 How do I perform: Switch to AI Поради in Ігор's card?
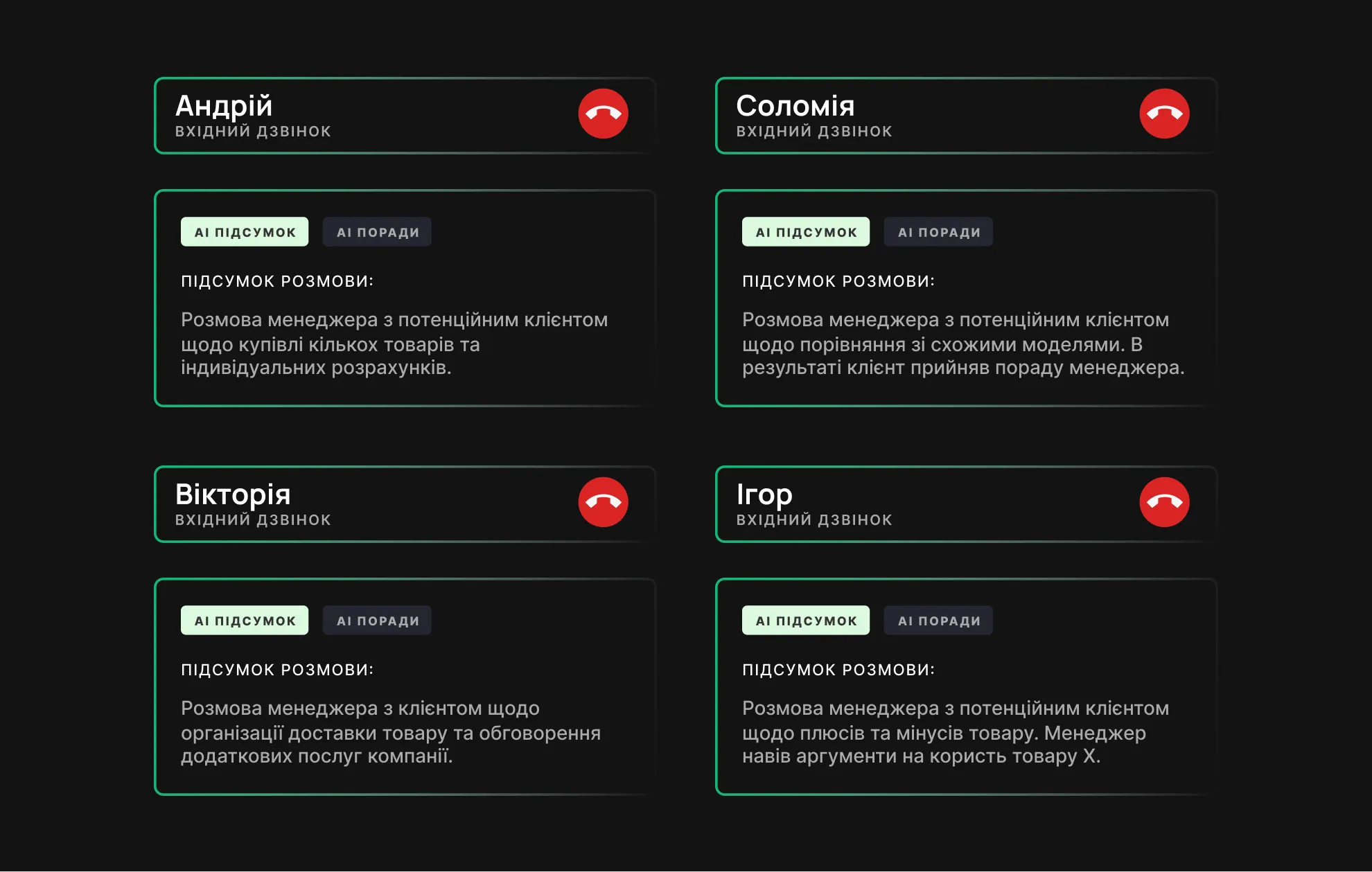tap(939, 621)
